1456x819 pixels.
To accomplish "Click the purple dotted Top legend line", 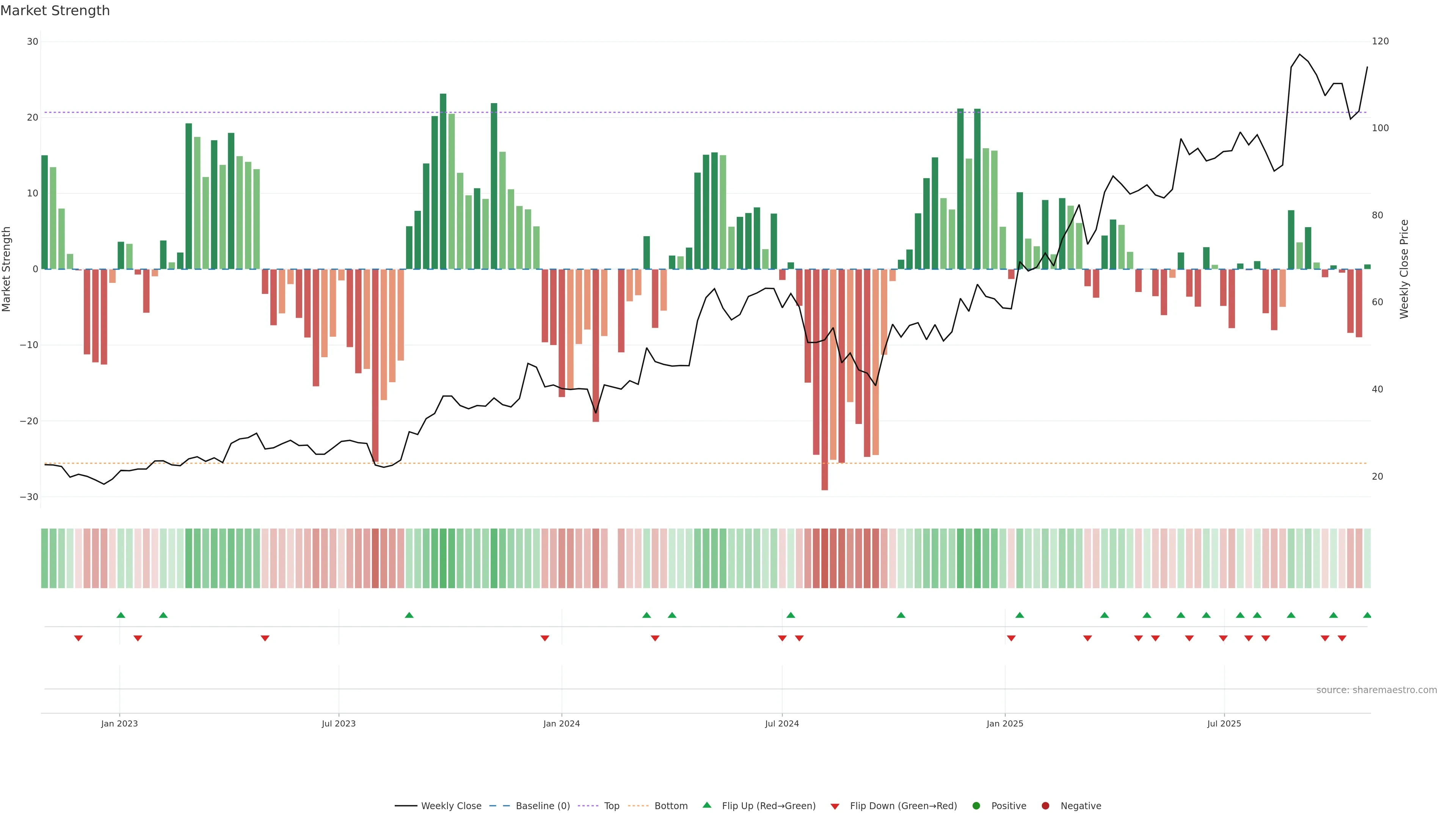I will [x=588, y=805].
